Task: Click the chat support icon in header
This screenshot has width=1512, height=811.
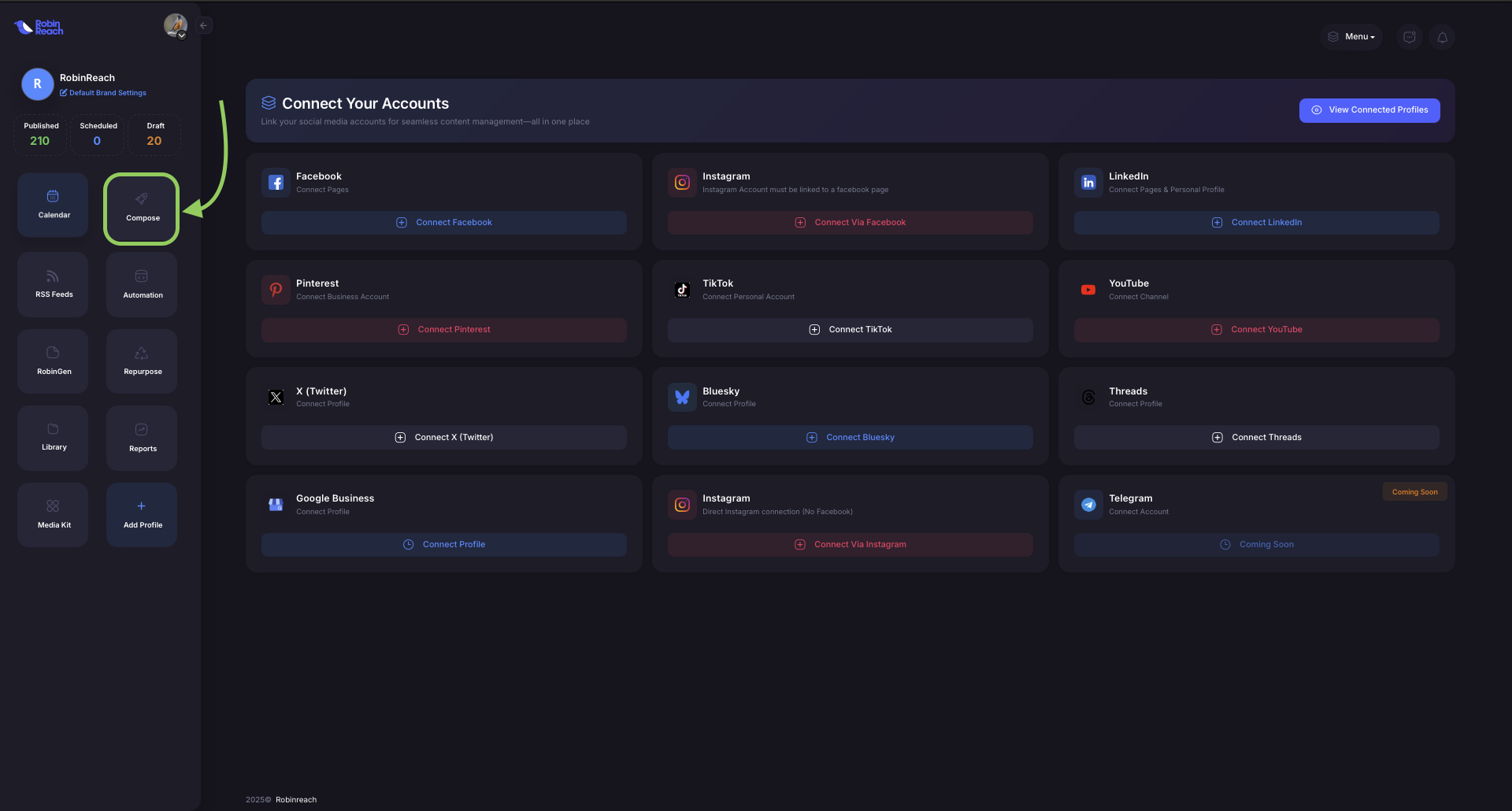Action: tap(1410, 37)
